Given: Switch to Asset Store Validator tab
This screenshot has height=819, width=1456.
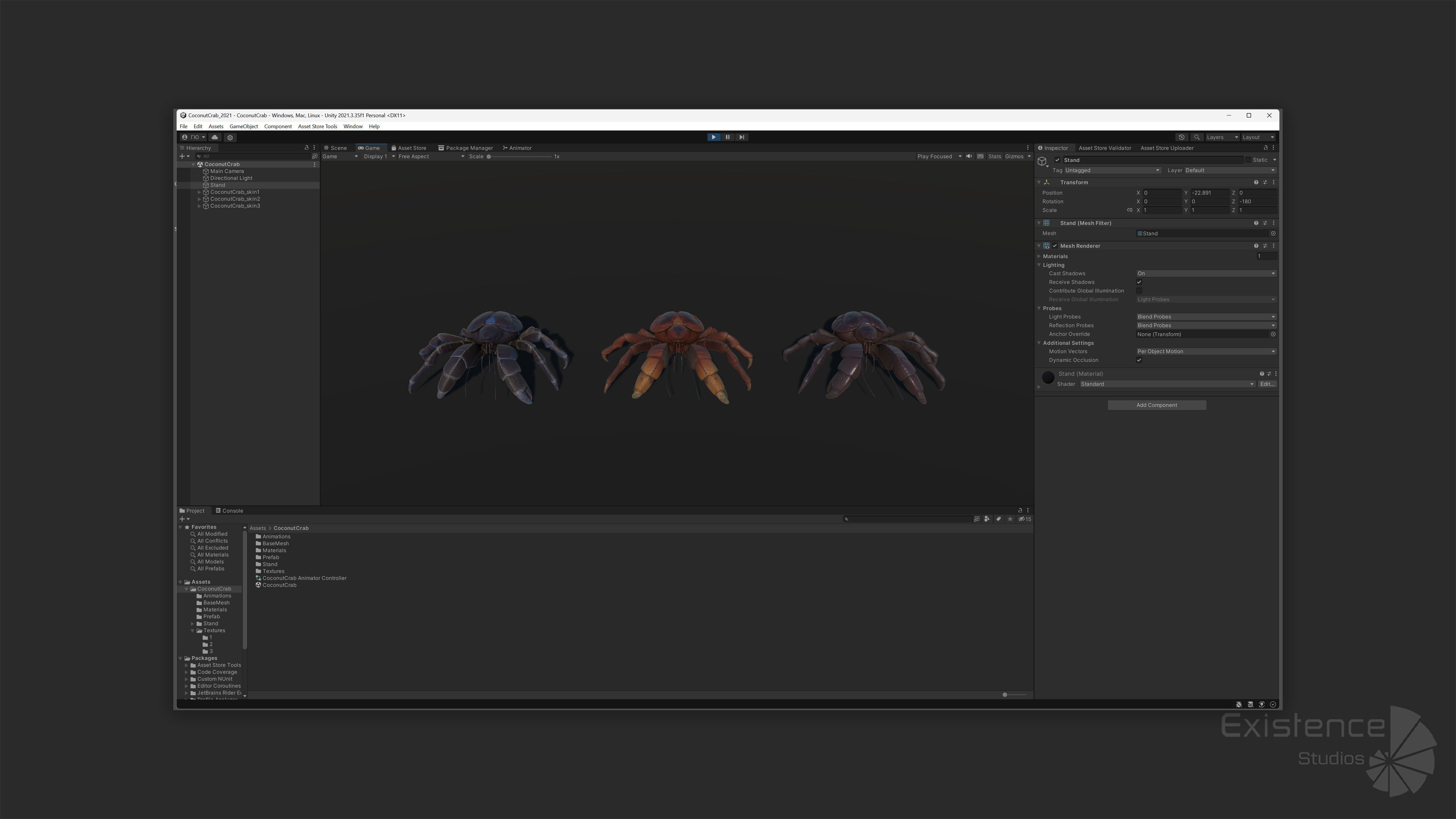Looking at the screenshot, I should [1105, 148].
